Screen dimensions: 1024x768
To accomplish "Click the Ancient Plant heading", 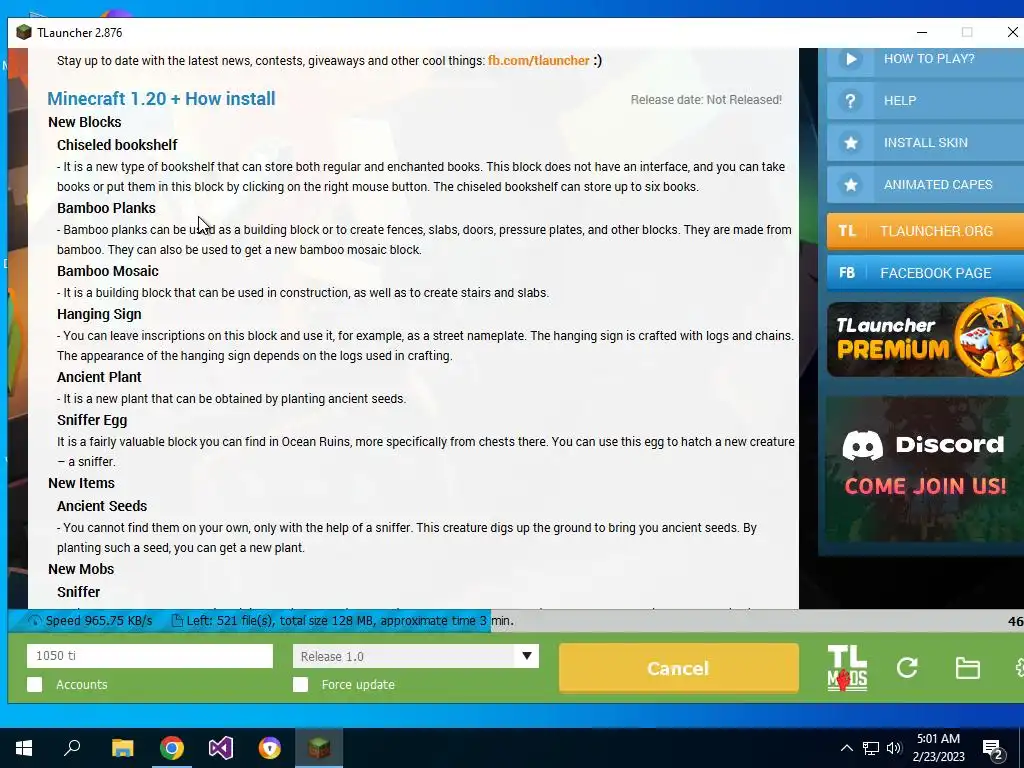I will coord(99,377).
